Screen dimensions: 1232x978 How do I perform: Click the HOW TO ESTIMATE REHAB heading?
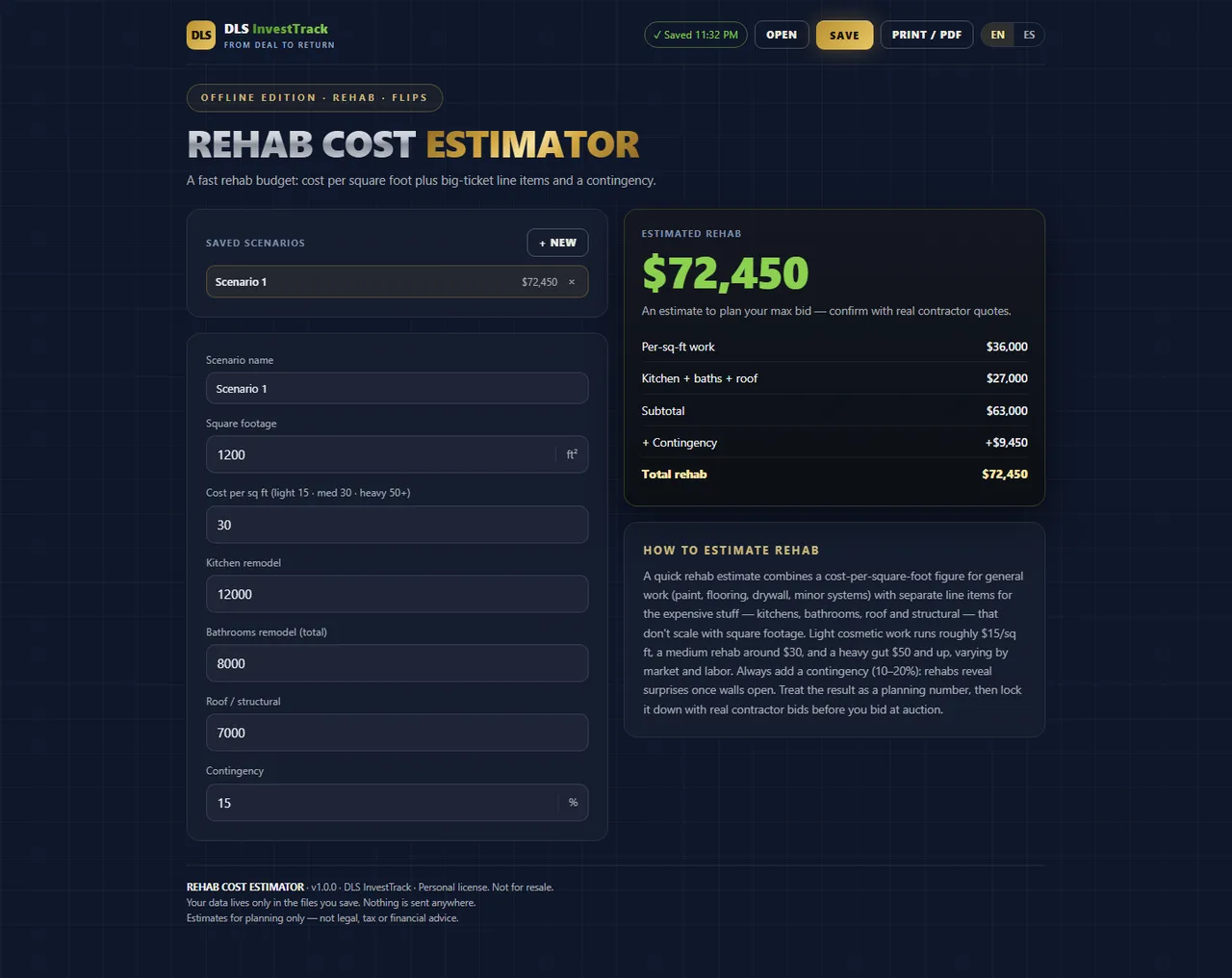731,551
